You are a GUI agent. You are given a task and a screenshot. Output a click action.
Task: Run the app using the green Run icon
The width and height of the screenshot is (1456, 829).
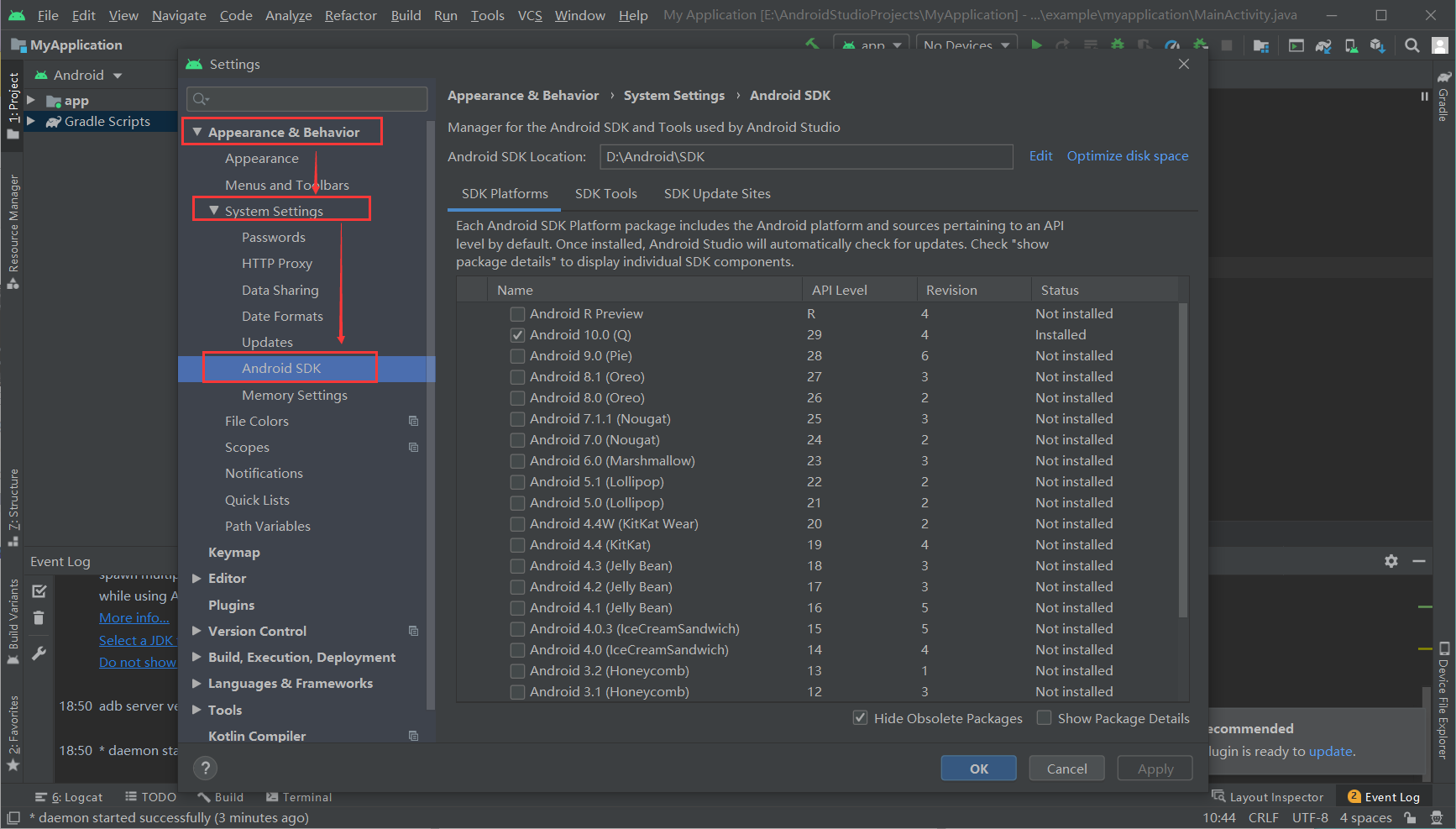(1036, 45)
